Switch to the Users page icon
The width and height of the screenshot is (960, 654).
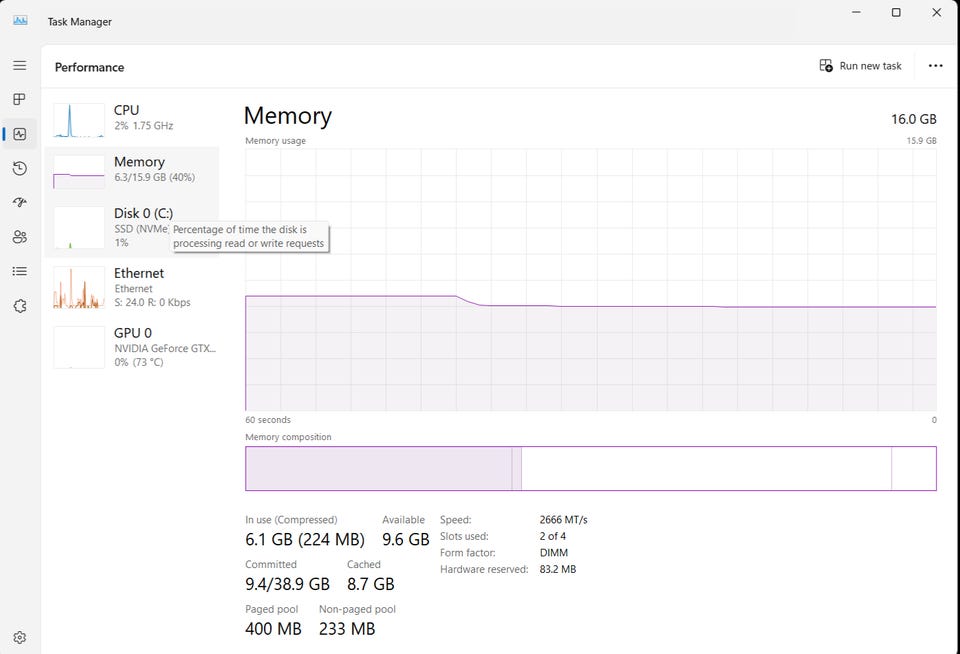19,237
